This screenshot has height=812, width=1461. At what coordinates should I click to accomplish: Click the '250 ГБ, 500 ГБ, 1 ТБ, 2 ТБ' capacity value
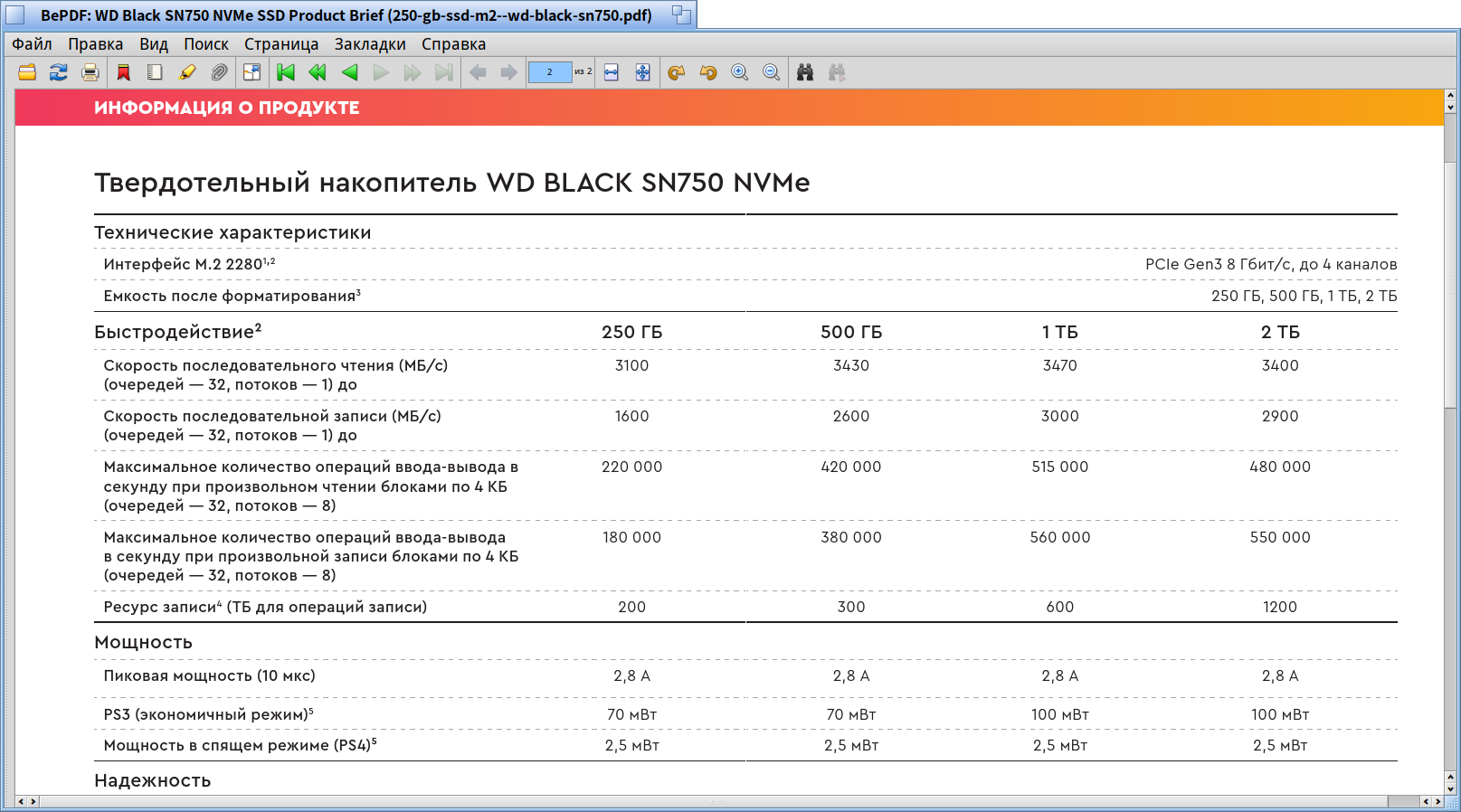pos(1304,296)
